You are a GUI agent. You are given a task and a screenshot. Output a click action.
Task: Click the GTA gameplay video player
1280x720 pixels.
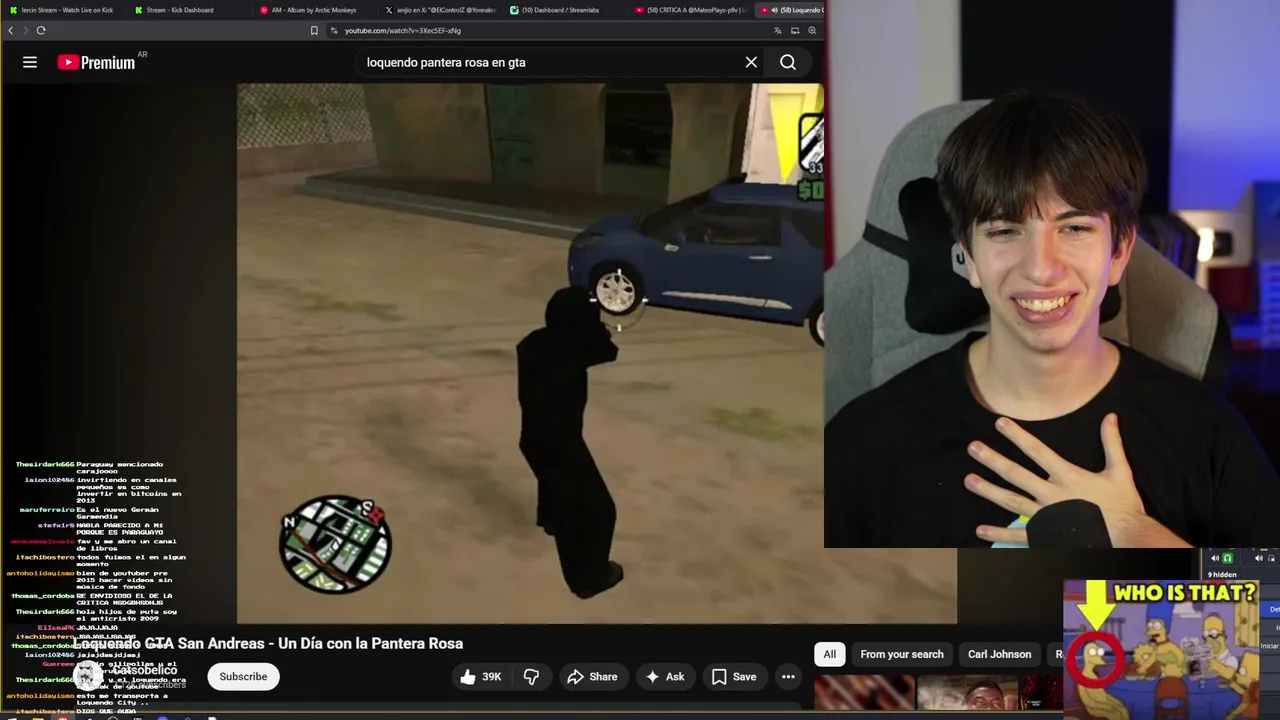[x=530, y=353]
